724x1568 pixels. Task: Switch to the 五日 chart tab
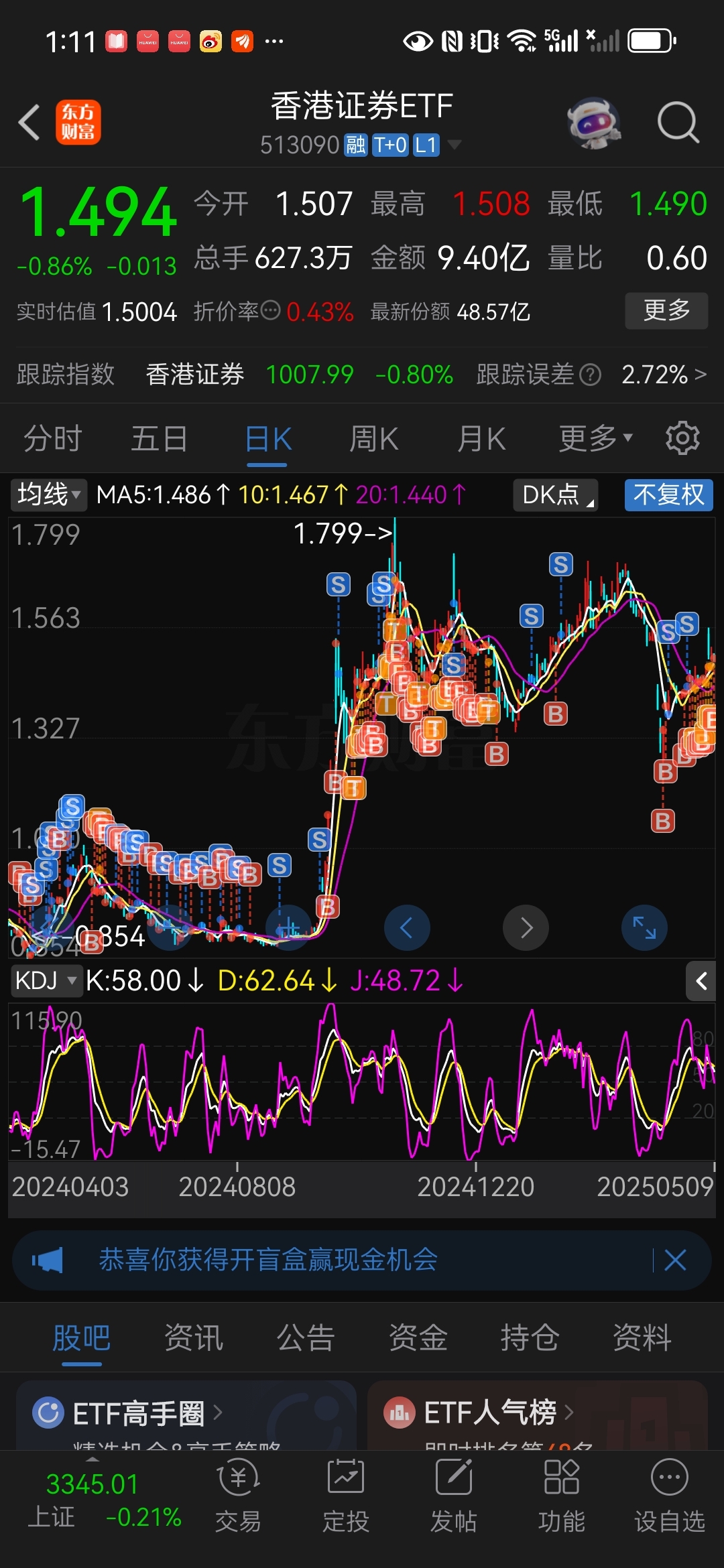point(159,439)
